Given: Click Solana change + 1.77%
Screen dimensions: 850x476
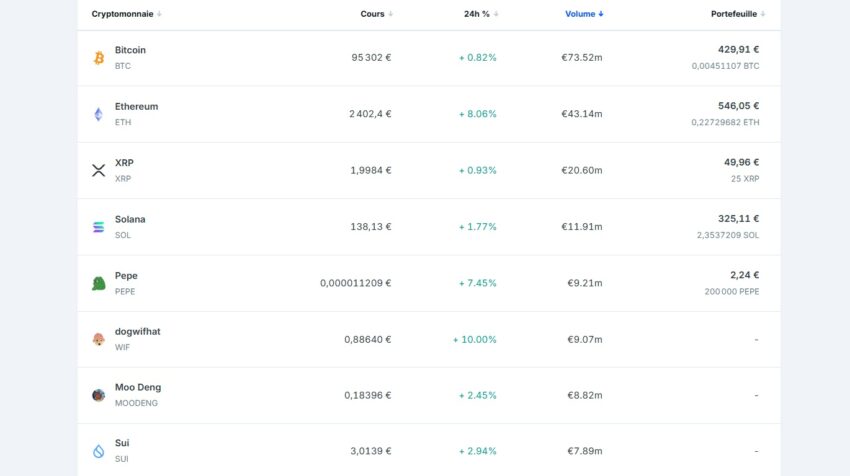Looking at the screenshot, I should [478, 227].
